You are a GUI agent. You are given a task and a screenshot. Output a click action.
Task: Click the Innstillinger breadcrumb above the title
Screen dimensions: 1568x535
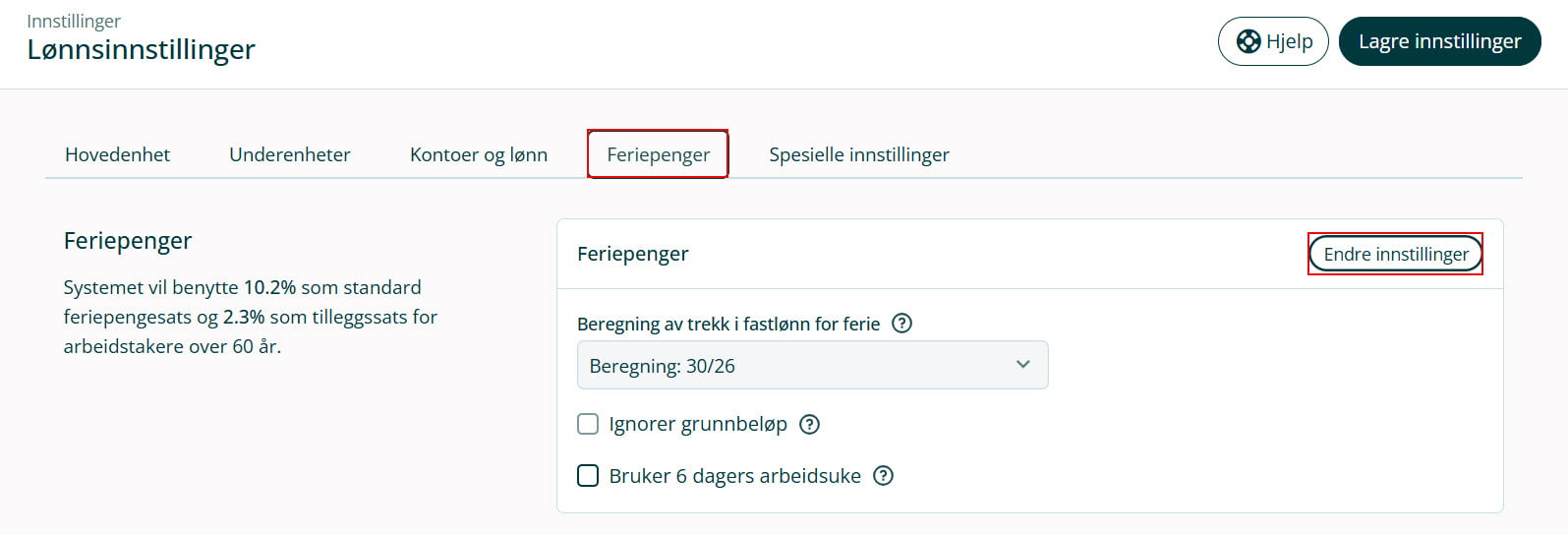[74, 21]
